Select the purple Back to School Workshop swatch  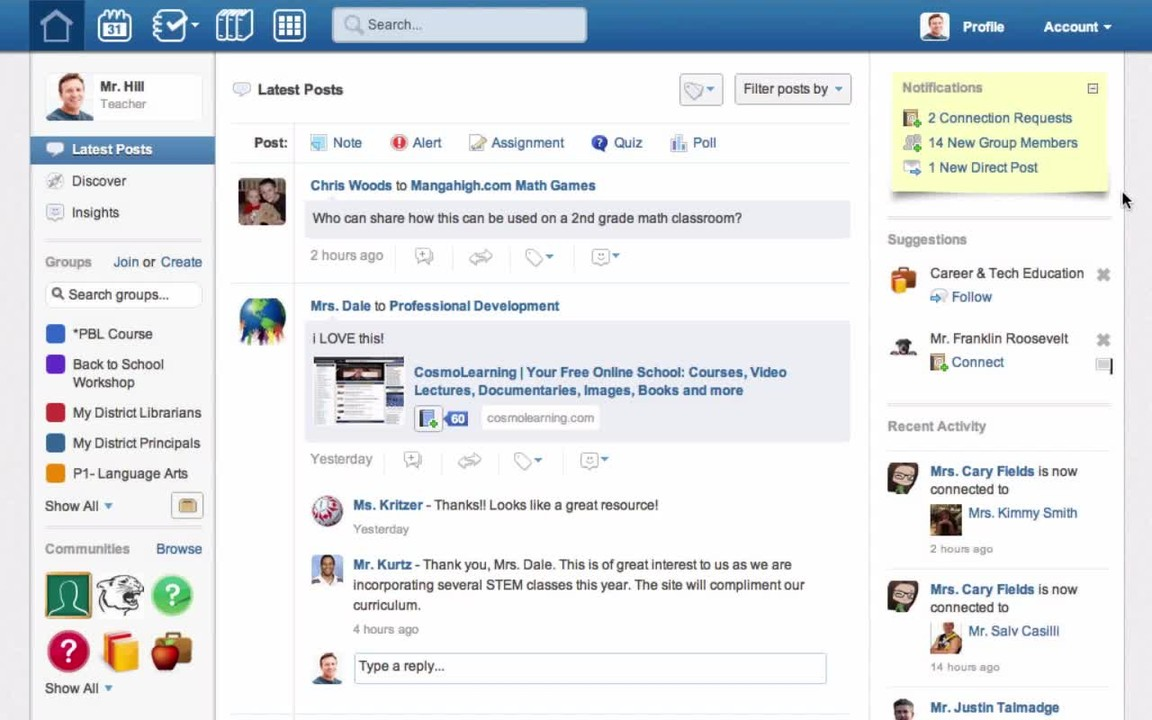coord(55,364)
